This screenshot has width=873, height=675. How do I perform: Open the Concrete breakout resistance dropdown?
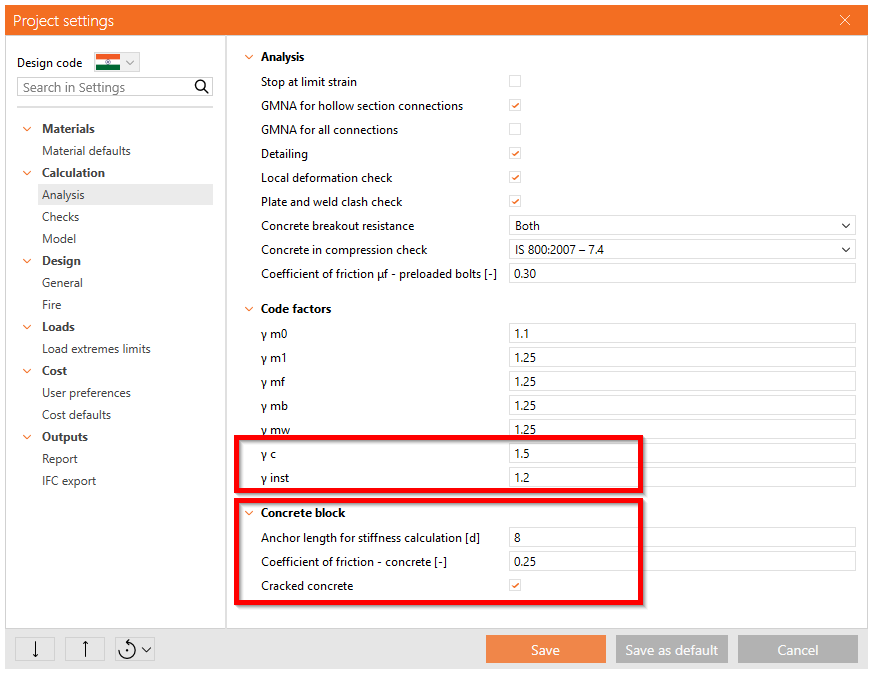pyautogui.click(x=682, y=226)
